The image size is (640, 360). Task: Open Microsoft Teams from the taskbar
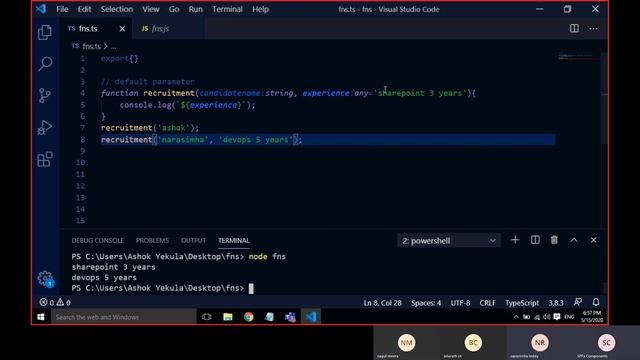pos(290,317)
